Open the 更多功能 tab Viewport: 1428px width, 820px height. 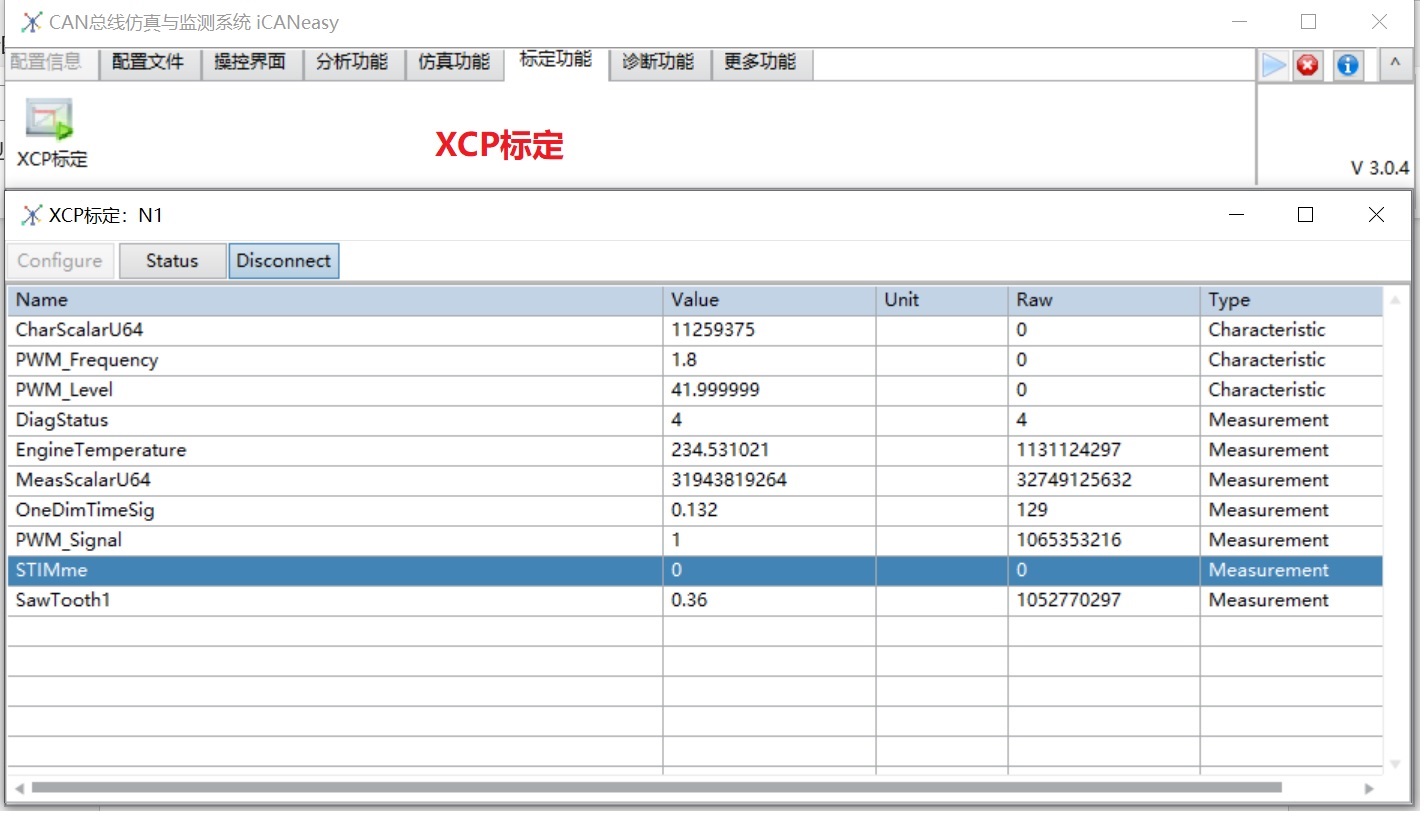click(x=760, y=62)
